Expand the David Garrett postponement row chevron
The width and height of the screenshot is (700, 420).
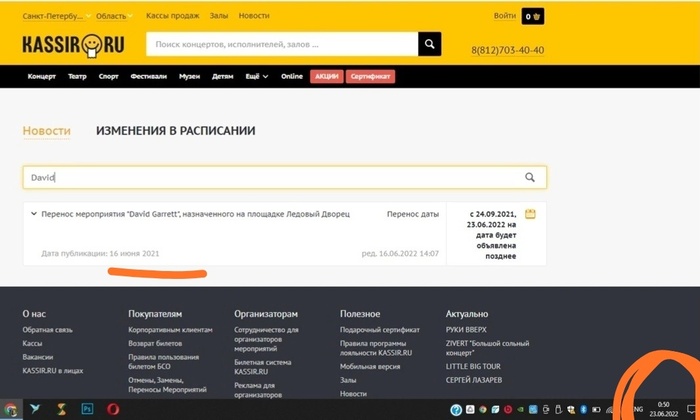(33, 214)
